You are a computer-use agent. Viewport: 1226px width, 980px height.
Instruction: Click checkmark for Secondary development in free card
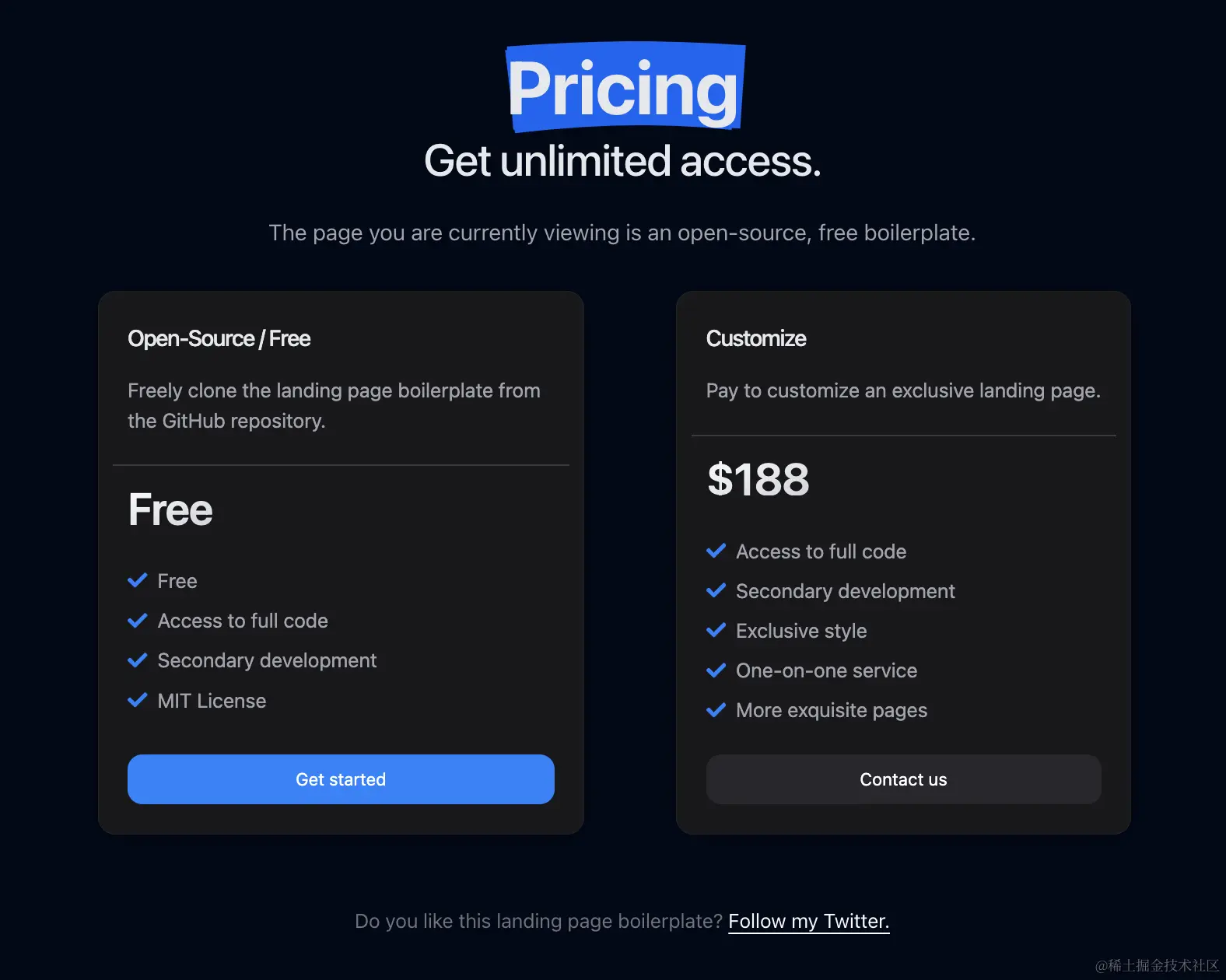138,660
